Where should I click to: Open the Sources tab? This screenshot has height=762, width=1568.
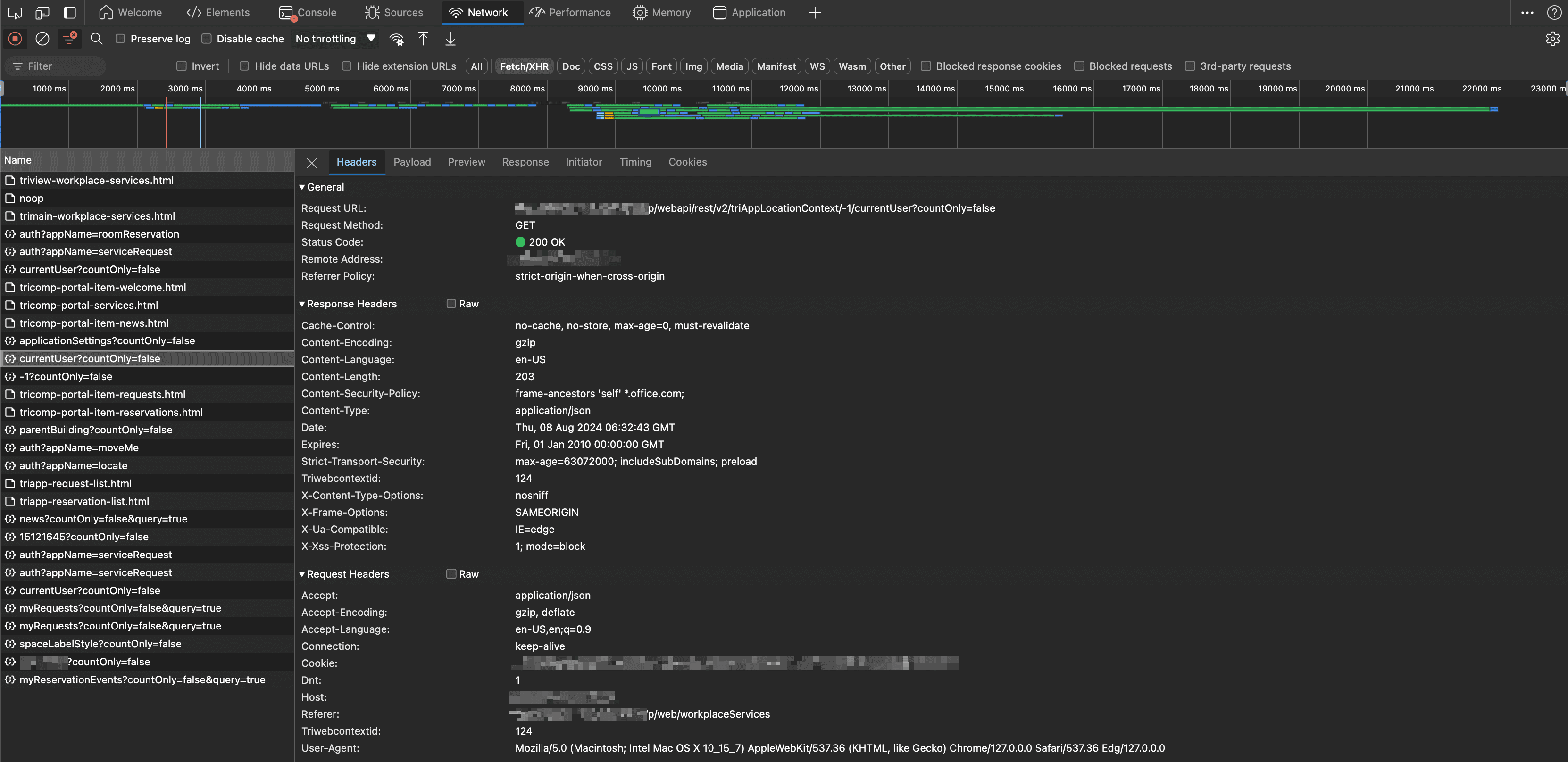click(394, 12)
